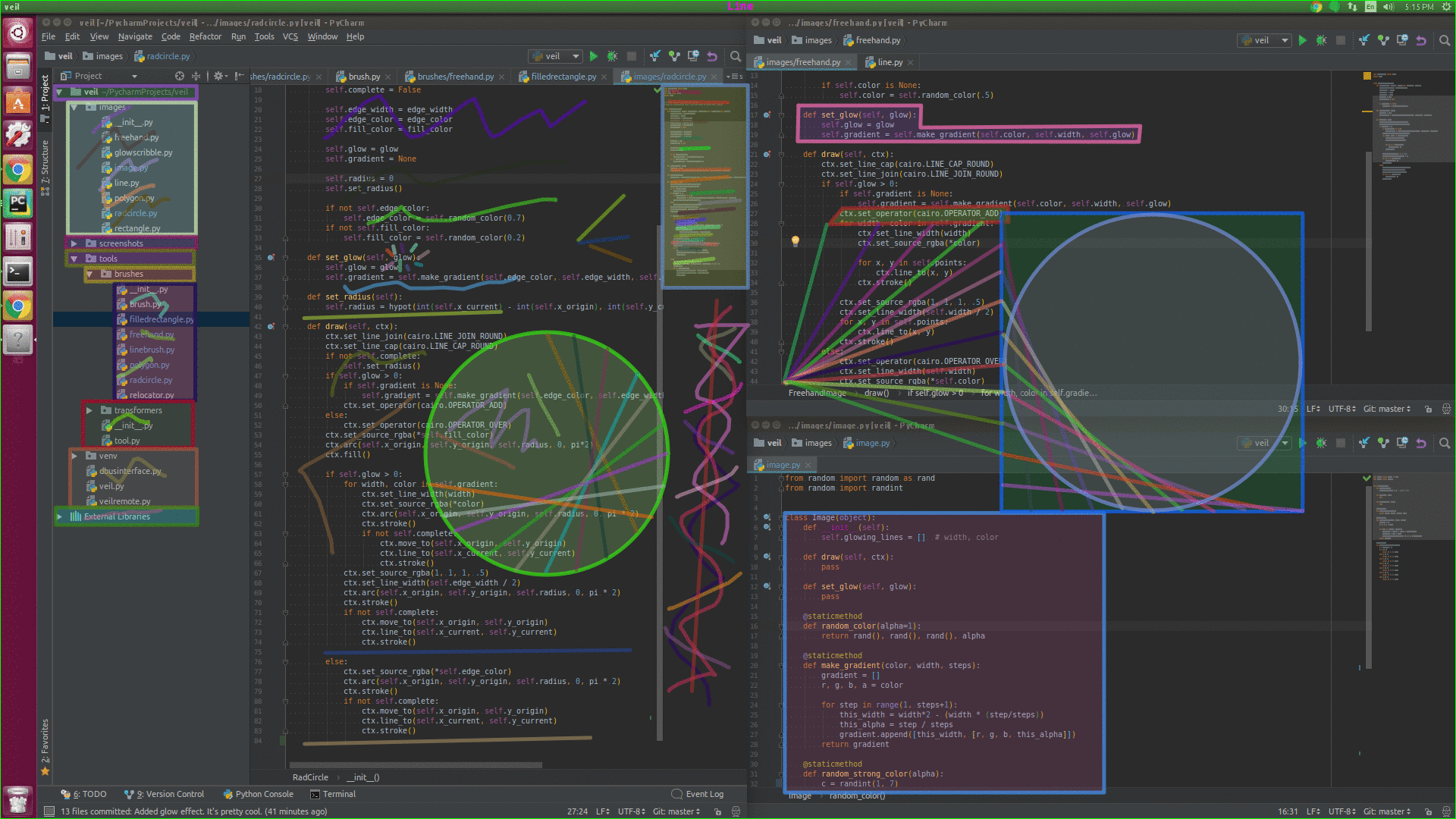
Task: Click the Git: master branch widget in the radcircle.py status bar
Action: click(675, 811)
